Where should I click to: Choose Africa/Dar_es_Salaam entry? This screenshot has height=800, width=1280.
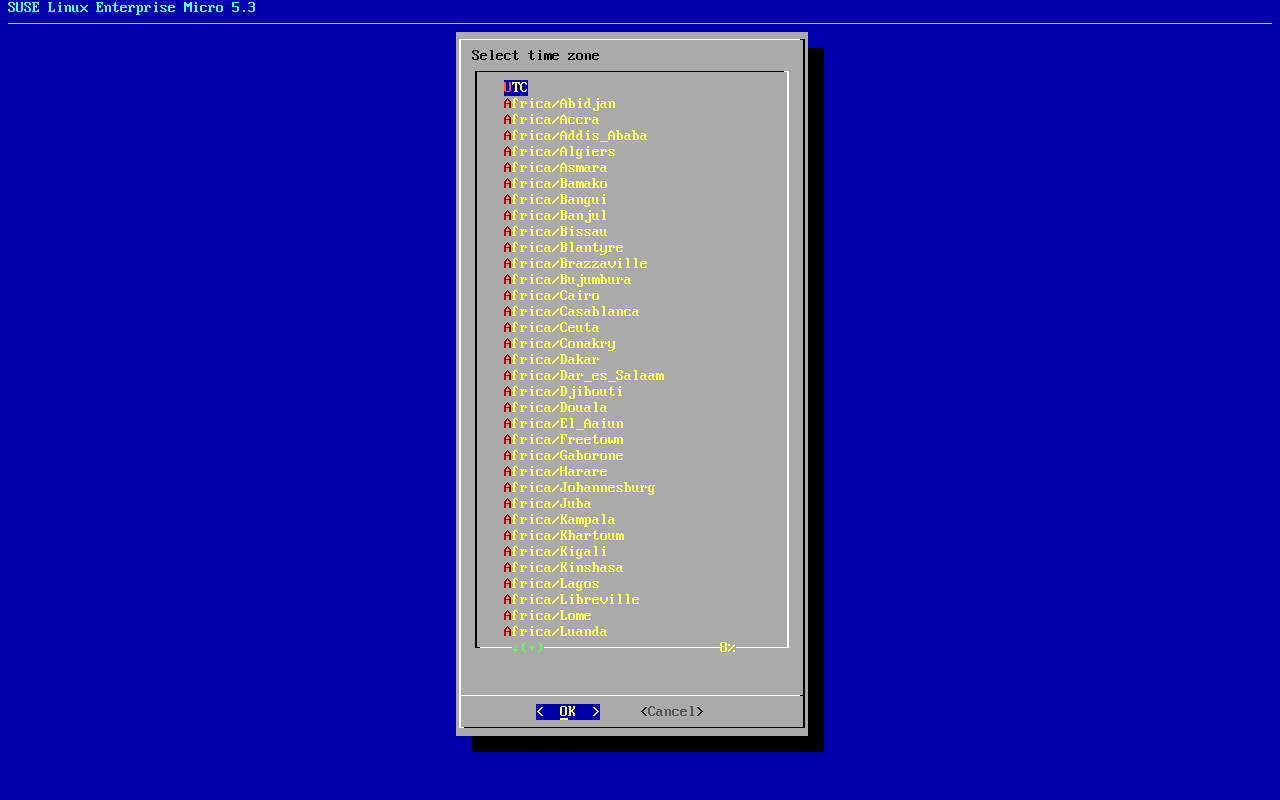pos(584,376)
